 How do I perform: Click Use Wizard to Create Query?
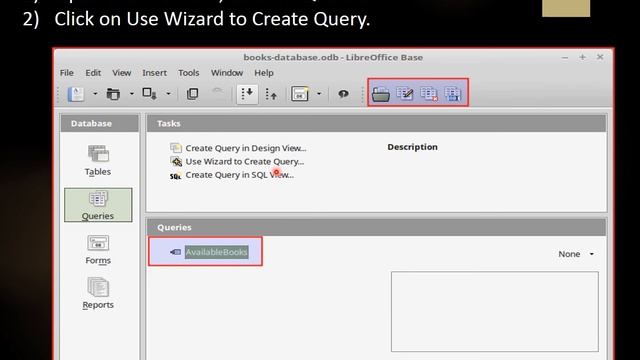[244, 162]
